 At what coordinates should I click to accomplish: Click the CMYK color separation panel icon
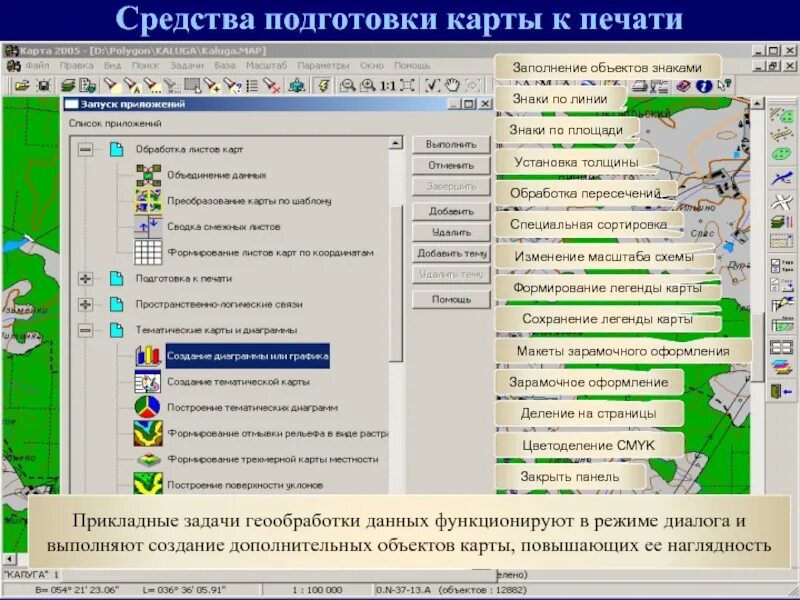(x=781, y=368)
